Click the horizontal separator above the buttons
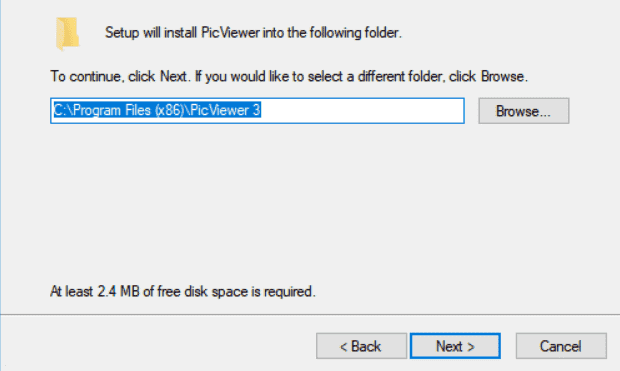Image resolution: width=620 pixels, height=371 pixels. click(310, 315)
